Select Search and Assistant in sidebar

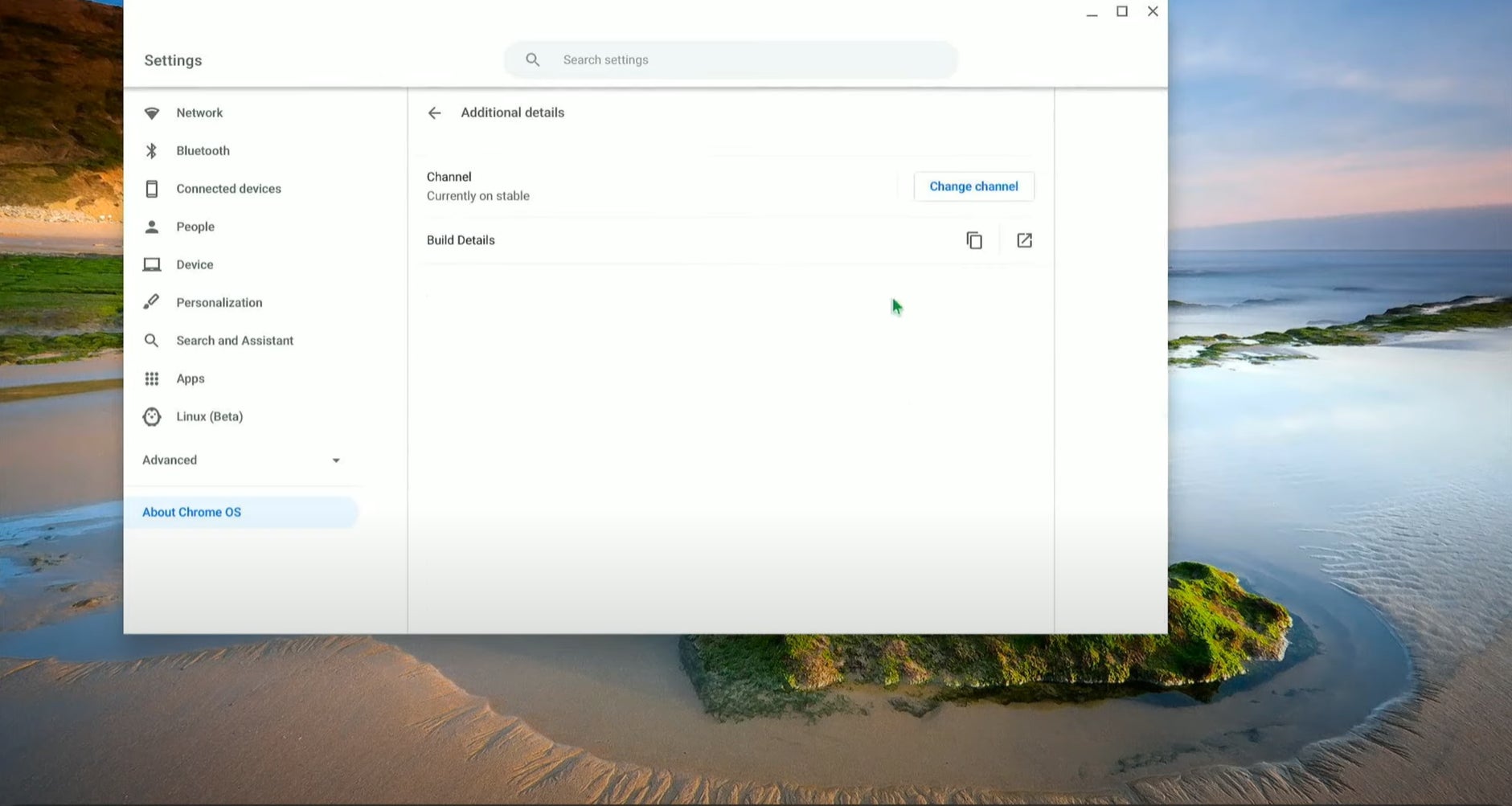tap(235, 341)
